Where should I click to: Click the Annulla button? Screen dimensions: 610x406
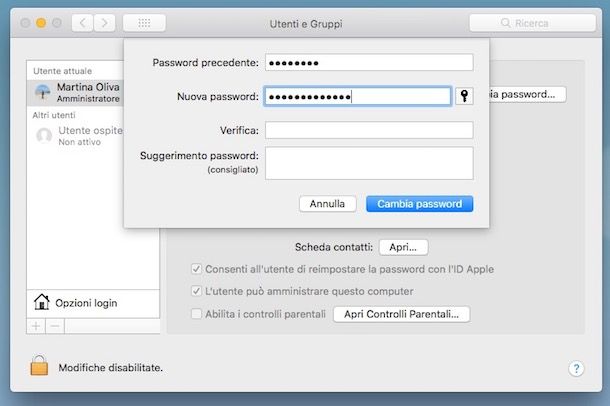[328, 204]
